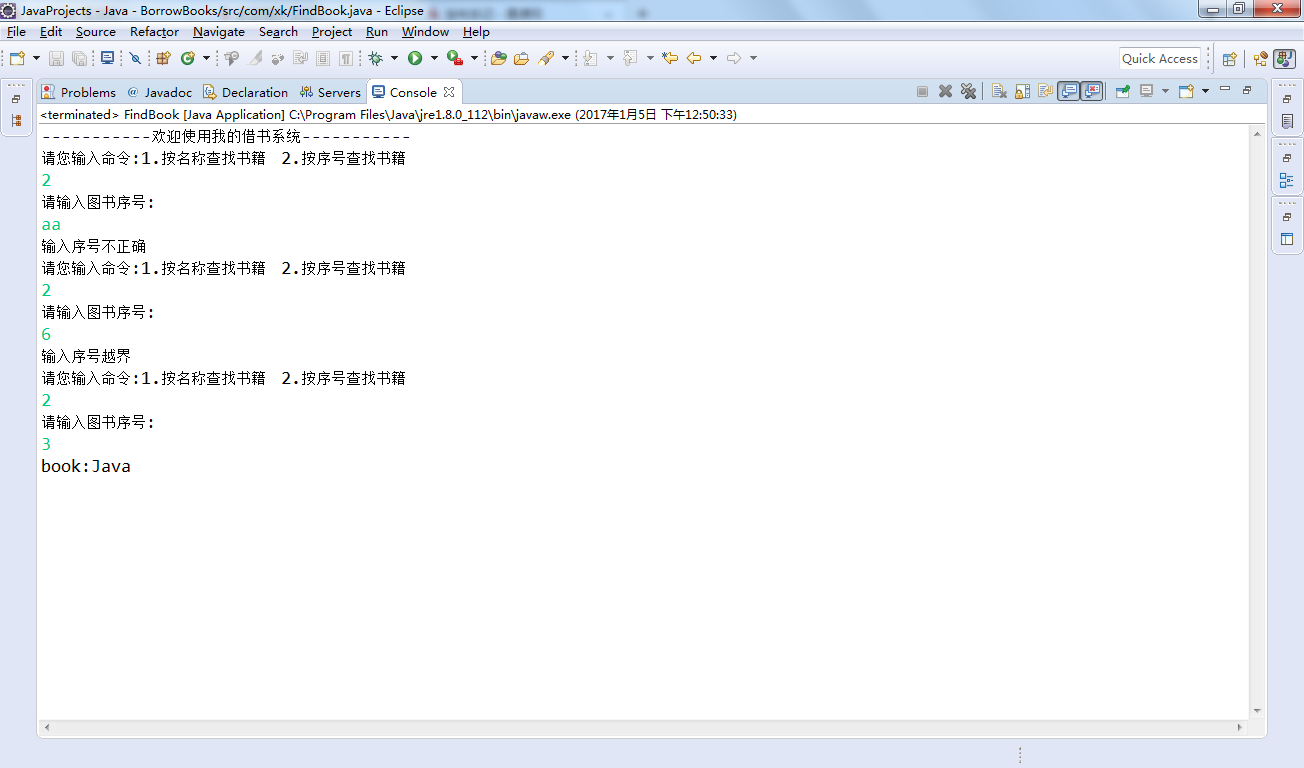Click the Debug bug icon
1304x768 pixels.
coord(376,58)
